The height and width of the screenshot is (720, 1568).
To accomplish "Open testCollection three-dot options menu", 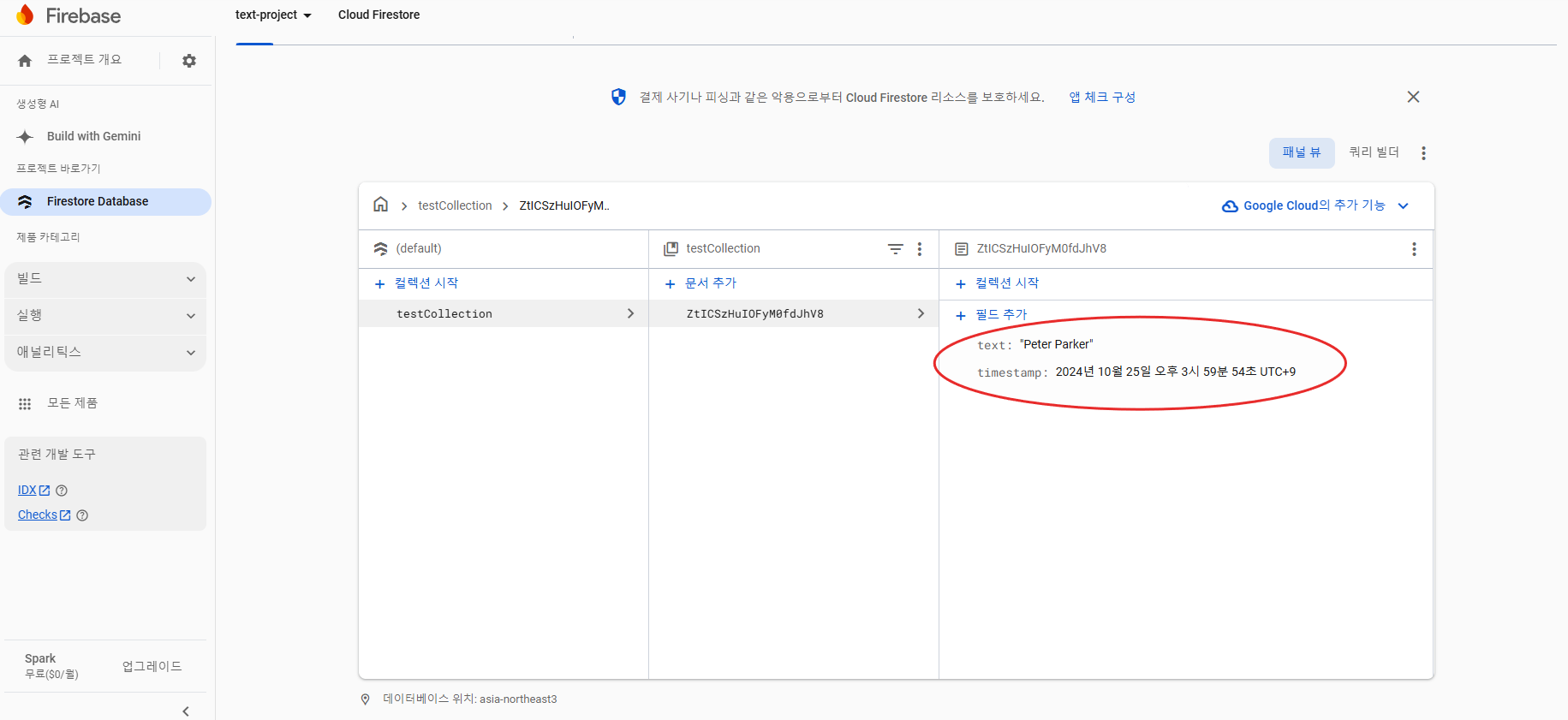I will click(x=920, y=249).
